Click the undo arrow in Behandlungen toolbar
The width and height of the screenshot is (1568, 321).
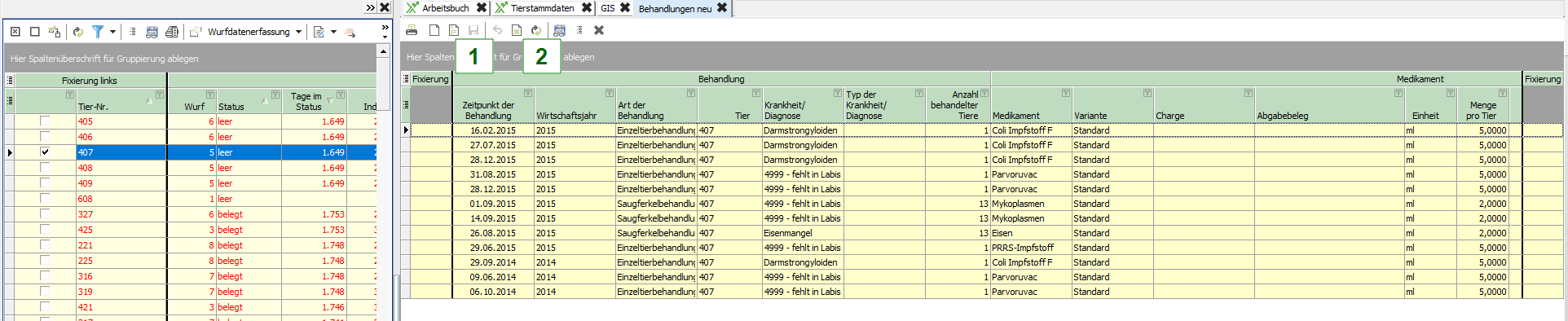click(x=497, y=30)
